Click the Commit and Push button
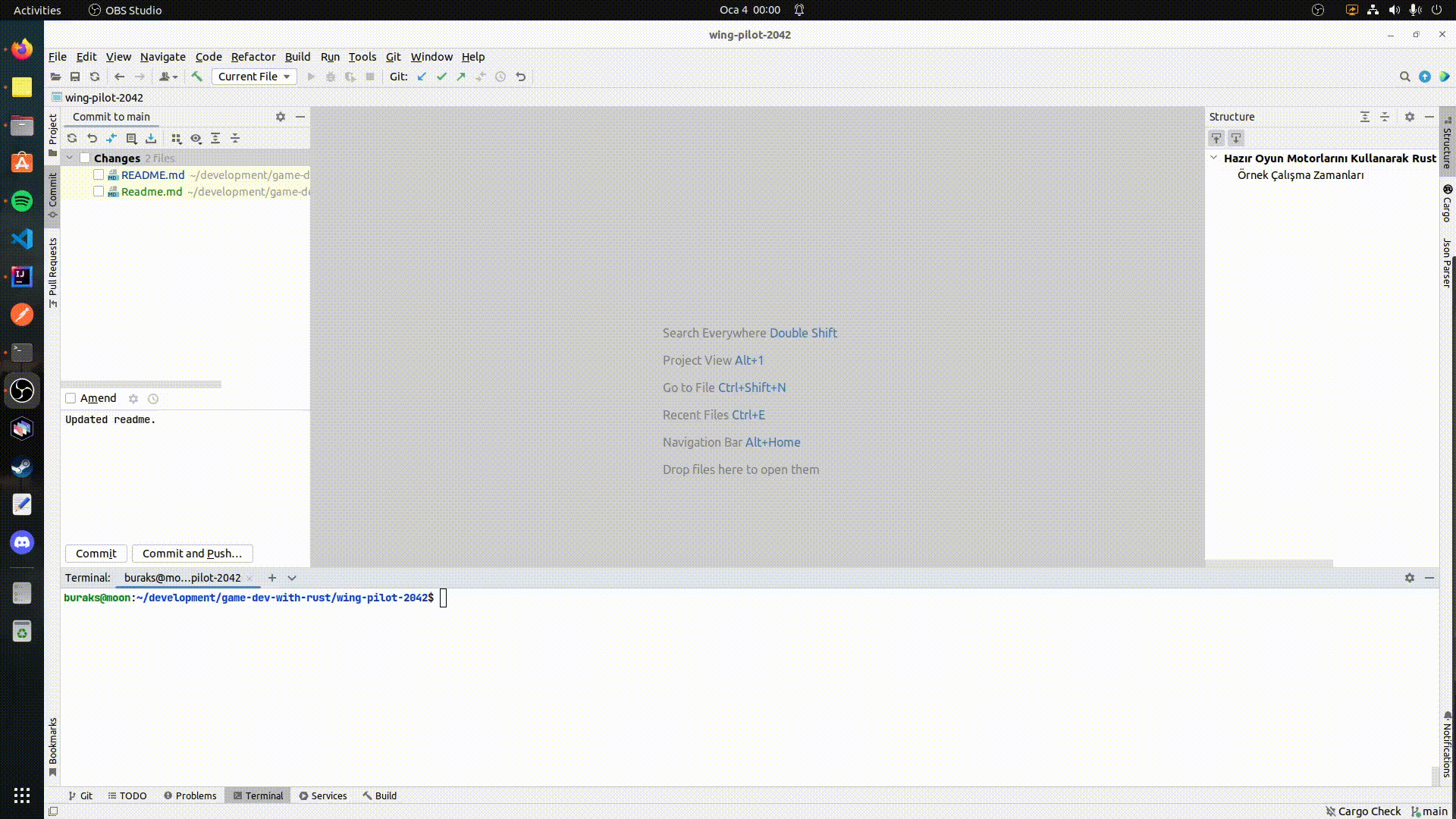Image resolution: width=1456 pixels, height=819 pixels. tap(192, 553)
